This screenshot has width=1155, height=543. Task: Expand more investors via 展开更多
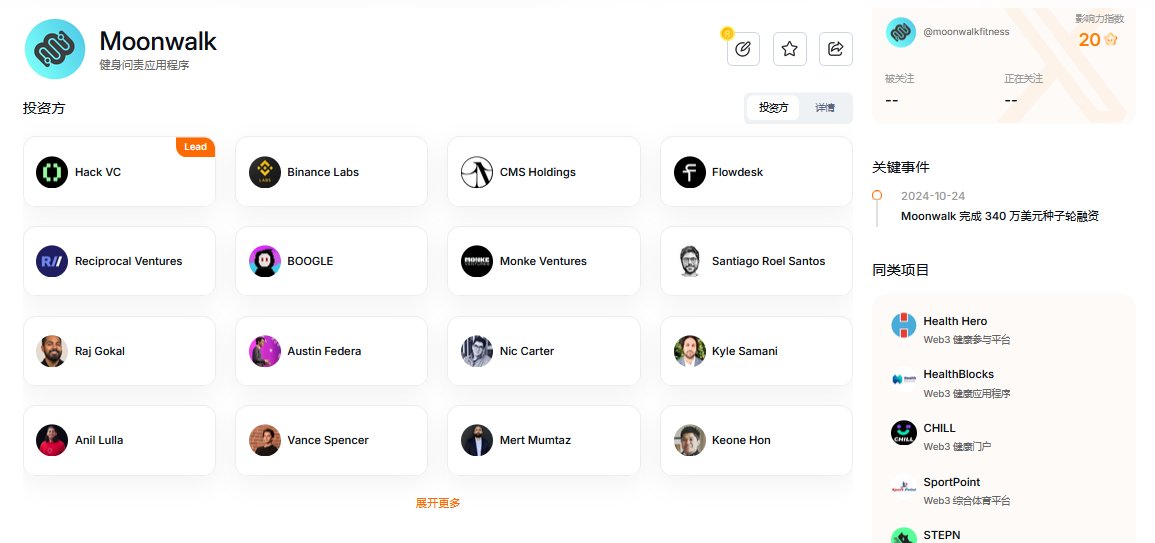(x=438, y=503)
